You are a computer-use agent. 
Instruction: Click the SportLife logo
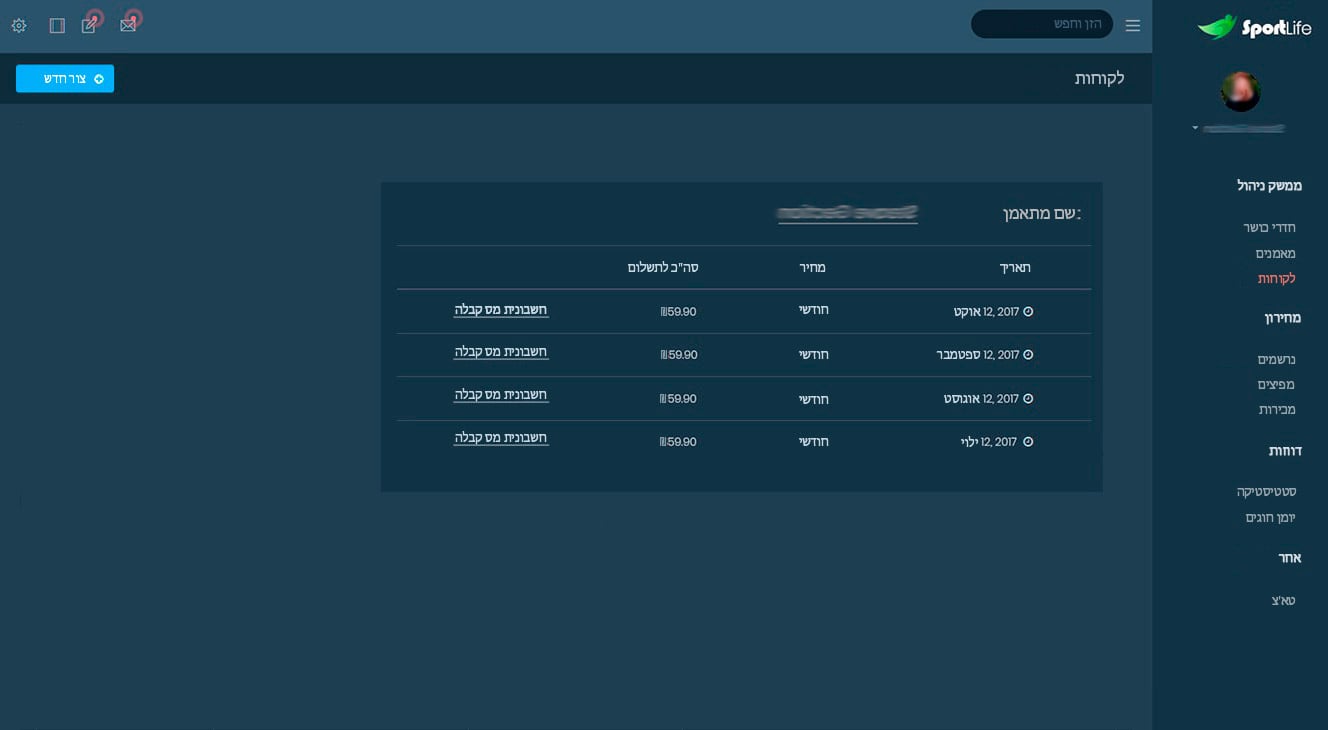[1254, 27]
